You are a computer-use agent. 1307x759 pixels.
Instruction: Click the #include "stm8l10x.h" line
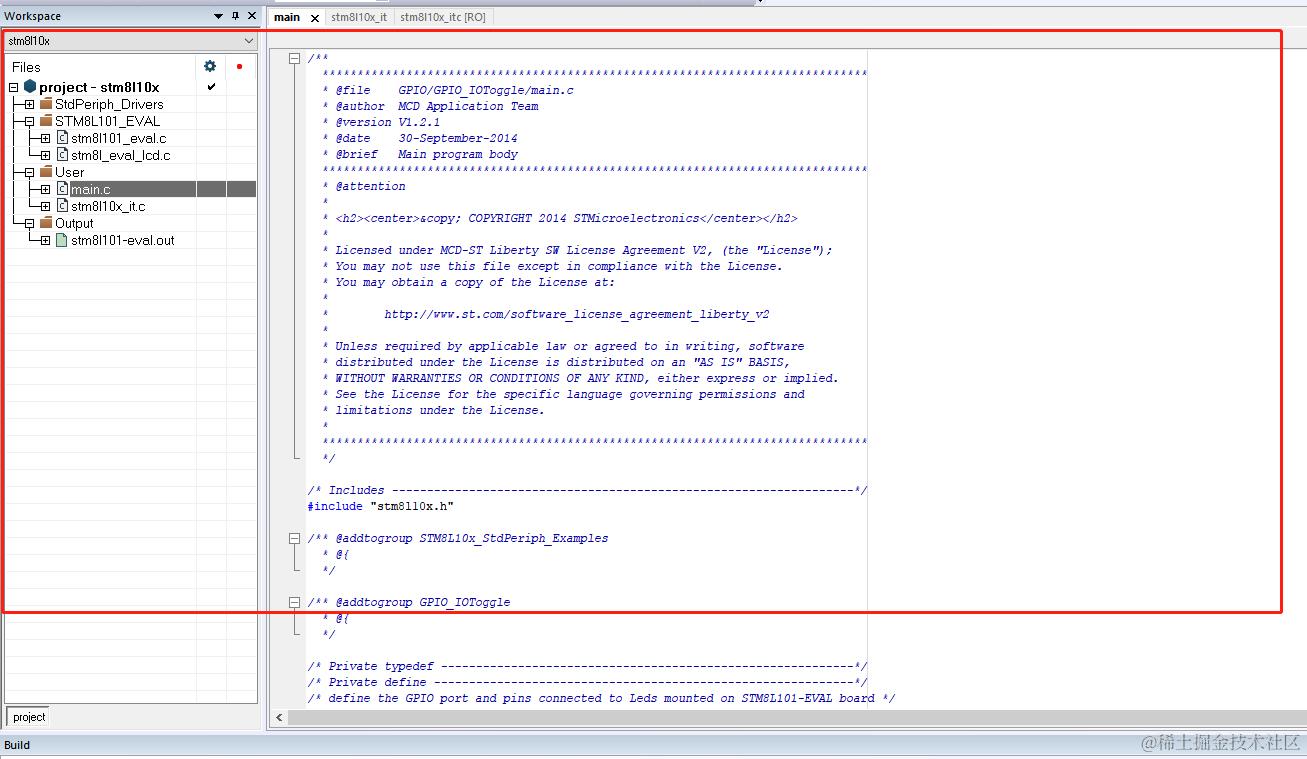point(381,507)
